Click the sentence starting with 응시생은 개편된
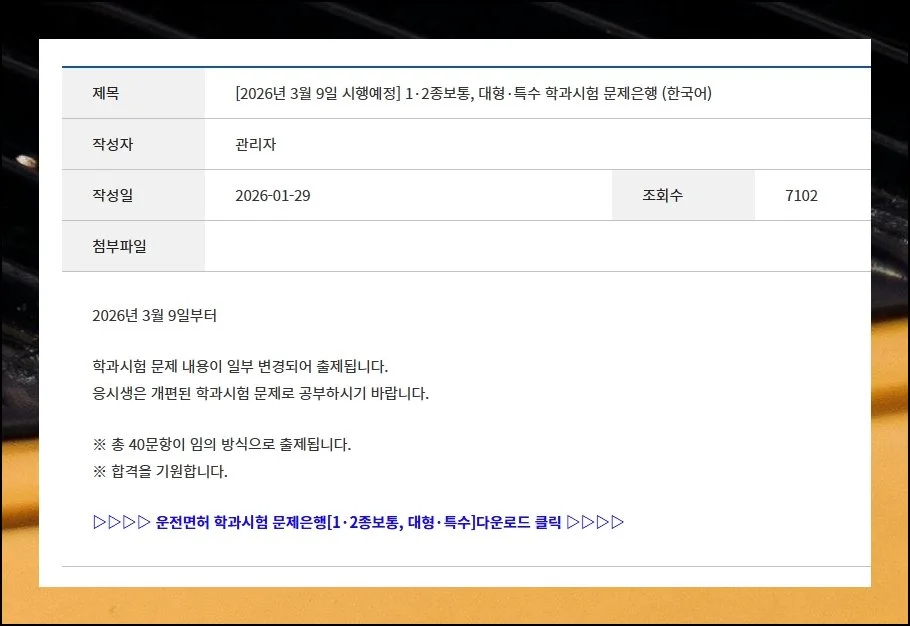The width and height of the screenshot is (910, 626). pos(260,393)
